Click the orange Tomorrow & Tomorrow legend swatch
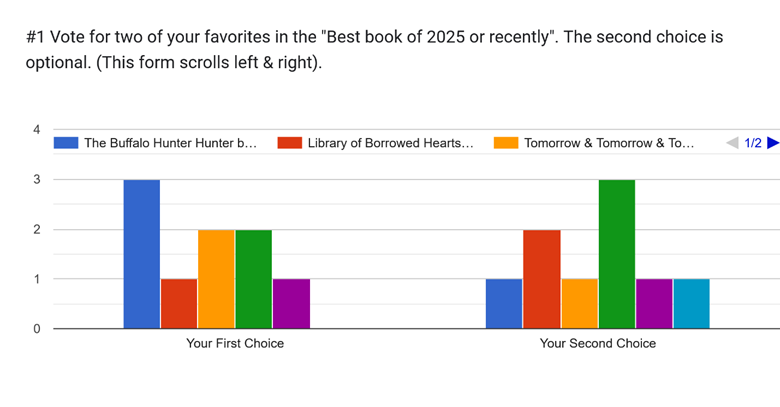 (x=506, y=143)
